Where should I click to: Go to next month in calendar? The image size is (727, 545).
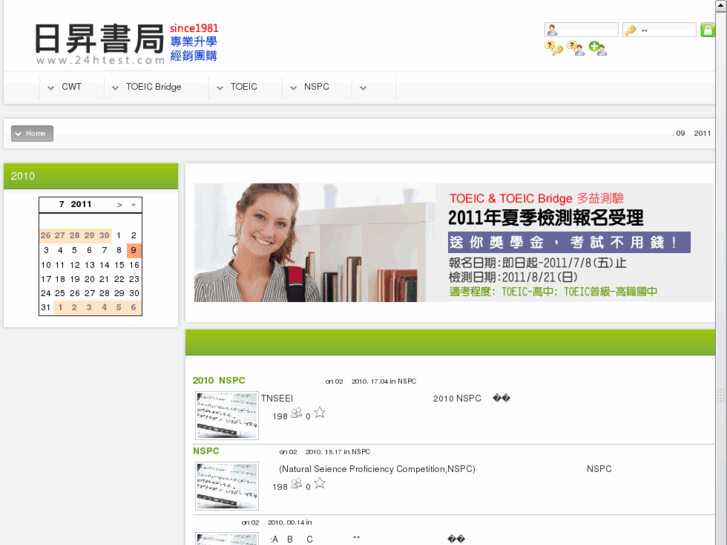point(120,205)
